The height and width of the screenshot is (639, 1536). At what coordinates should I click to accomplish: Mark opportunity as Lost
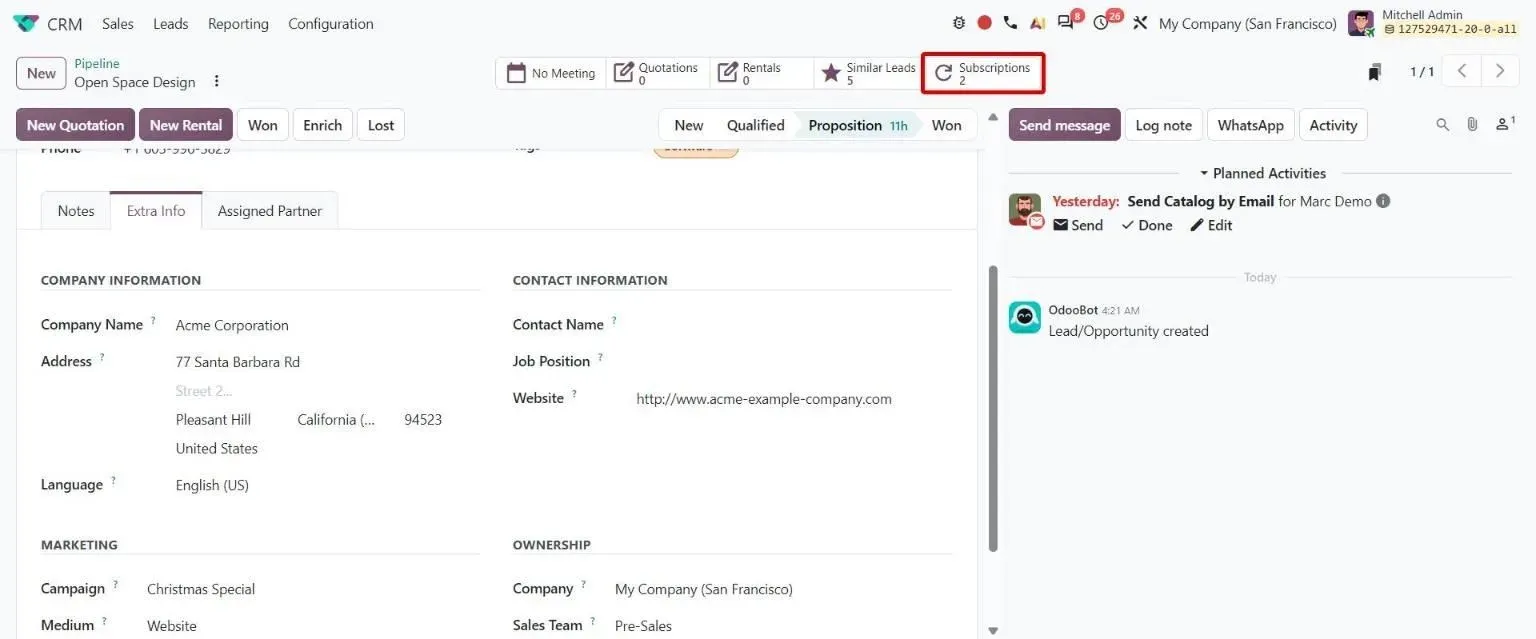(381, 125)
